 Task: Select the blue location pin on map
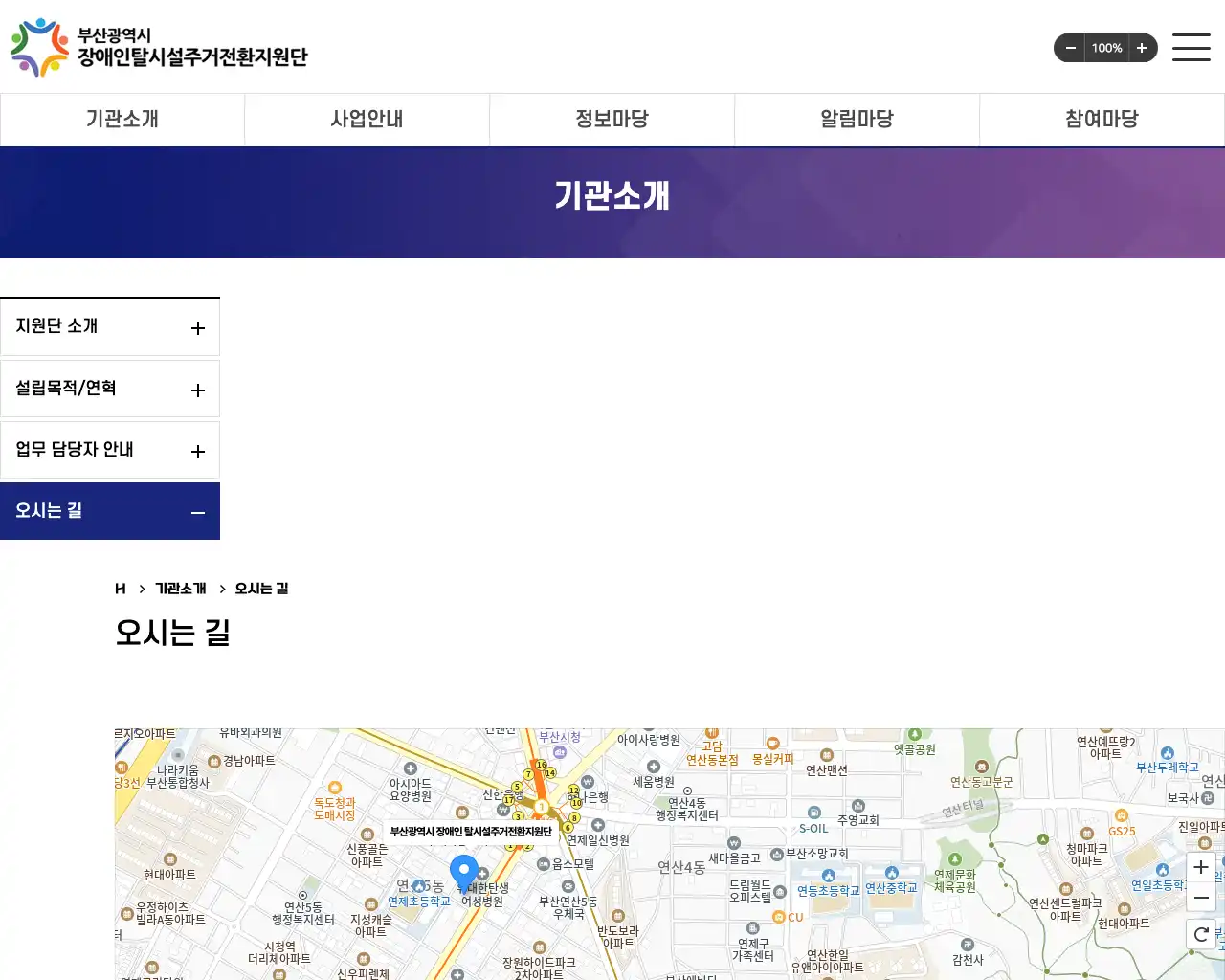point(464,874)
